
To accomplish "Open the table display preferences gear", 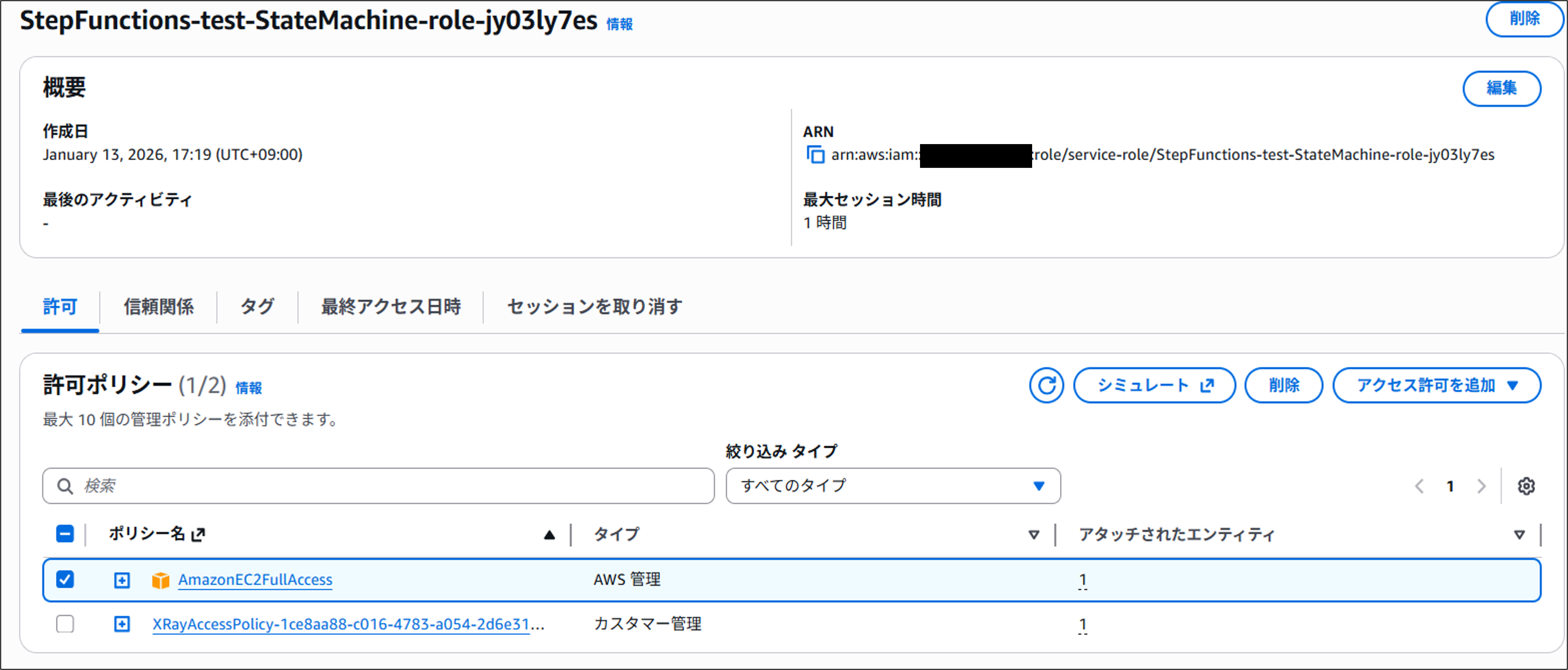I will [1525, 486].
